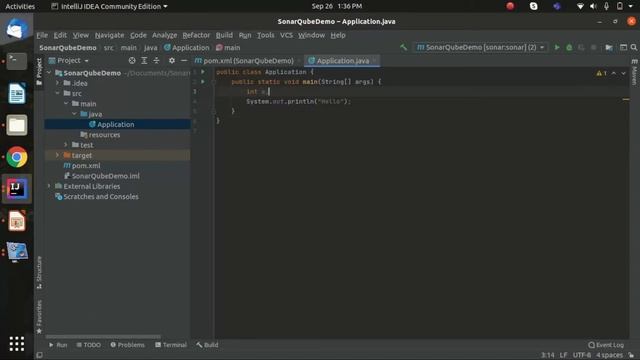This screenshot has height=360, width=640.
Task: Collapse the src folder
Action: click(x=58, y=93)
